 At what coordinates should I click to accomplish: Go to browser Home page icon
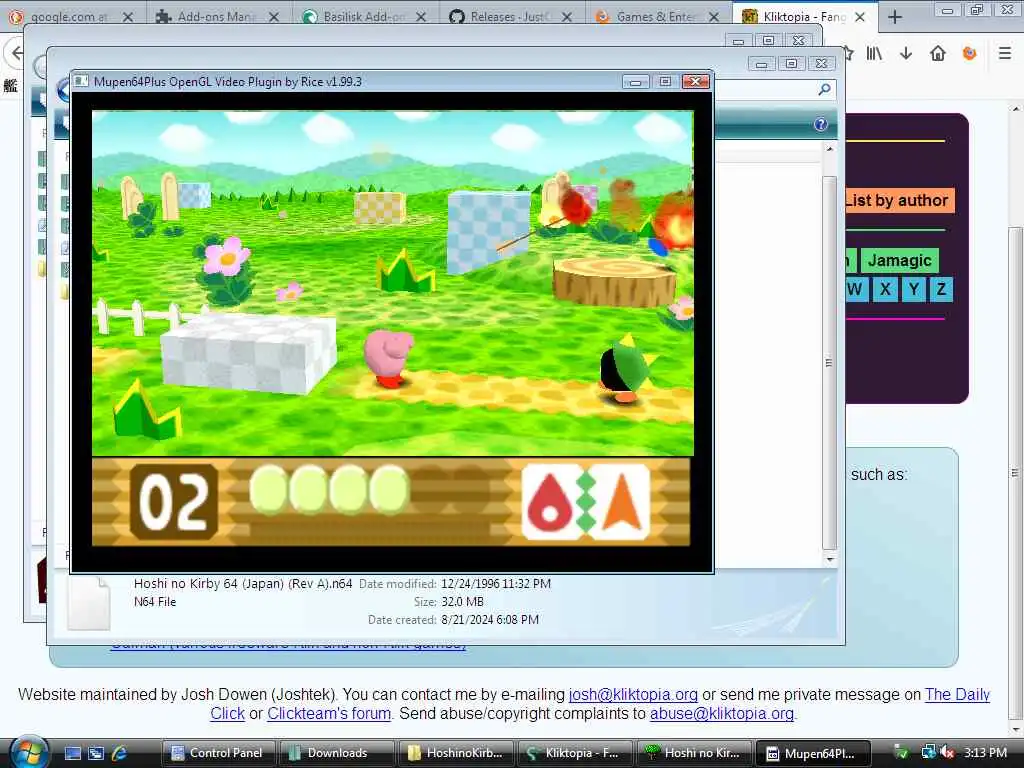(938, 54)
